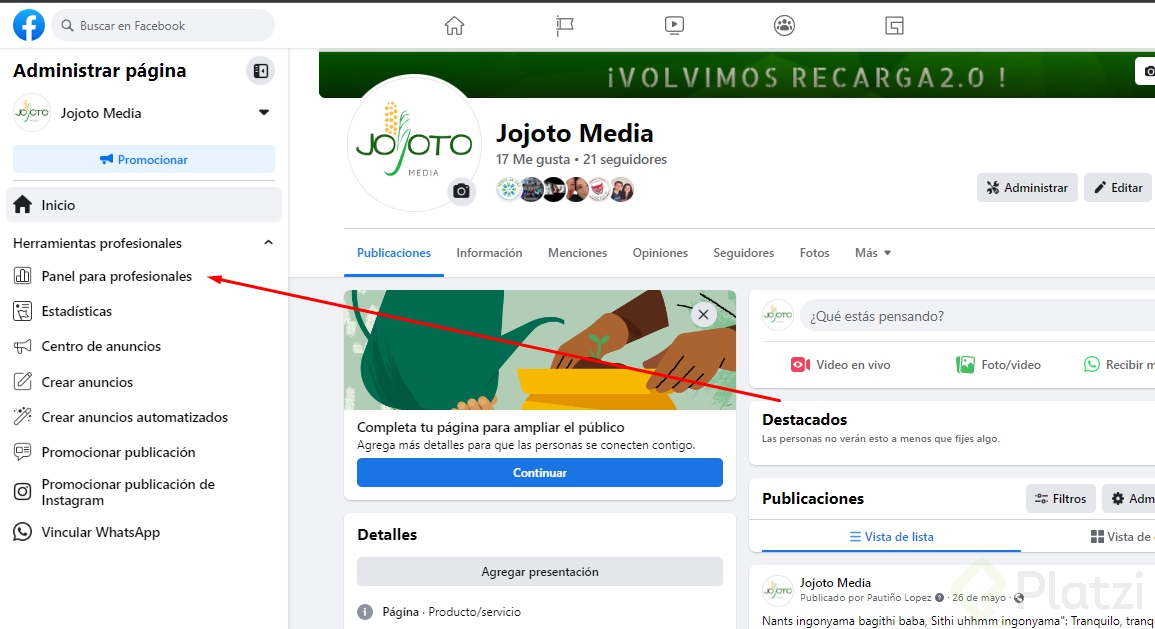
Task: Click the 21 seguidores count
Action: [x=625, y=159]
